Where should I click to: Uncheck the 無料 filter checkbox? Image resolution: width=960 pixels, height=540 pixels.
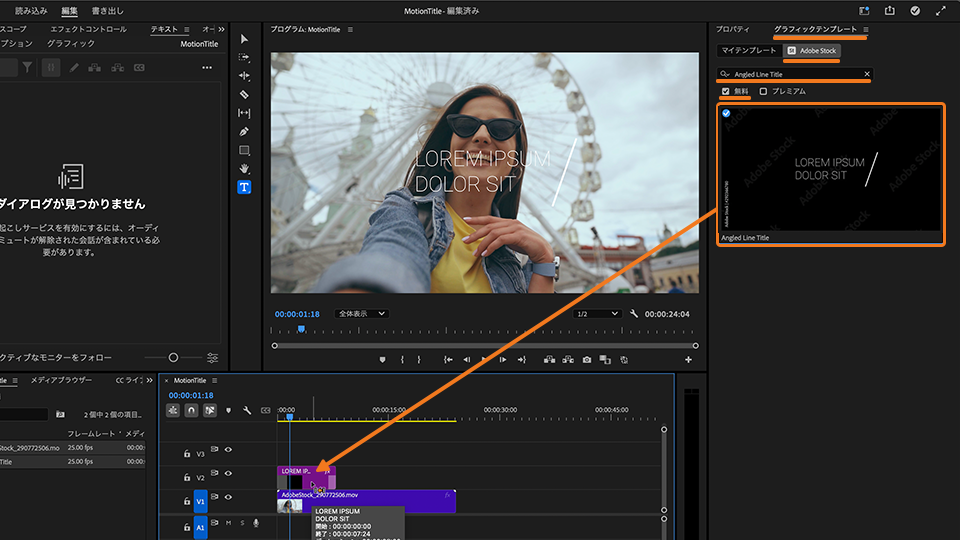(726, 91)
